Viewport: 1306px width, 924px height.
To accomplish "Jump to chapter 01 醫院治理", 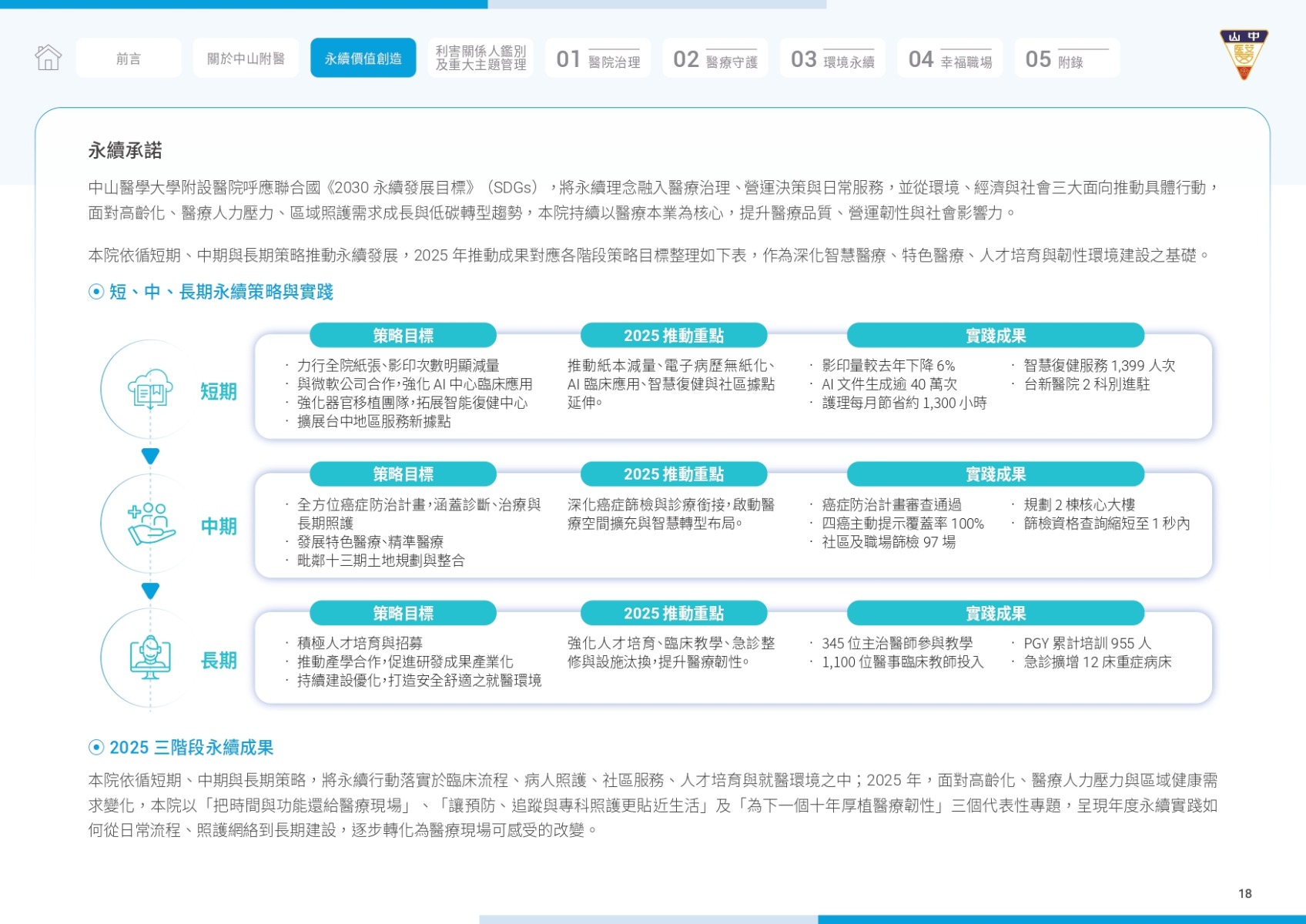I will [x=598, y=58].
